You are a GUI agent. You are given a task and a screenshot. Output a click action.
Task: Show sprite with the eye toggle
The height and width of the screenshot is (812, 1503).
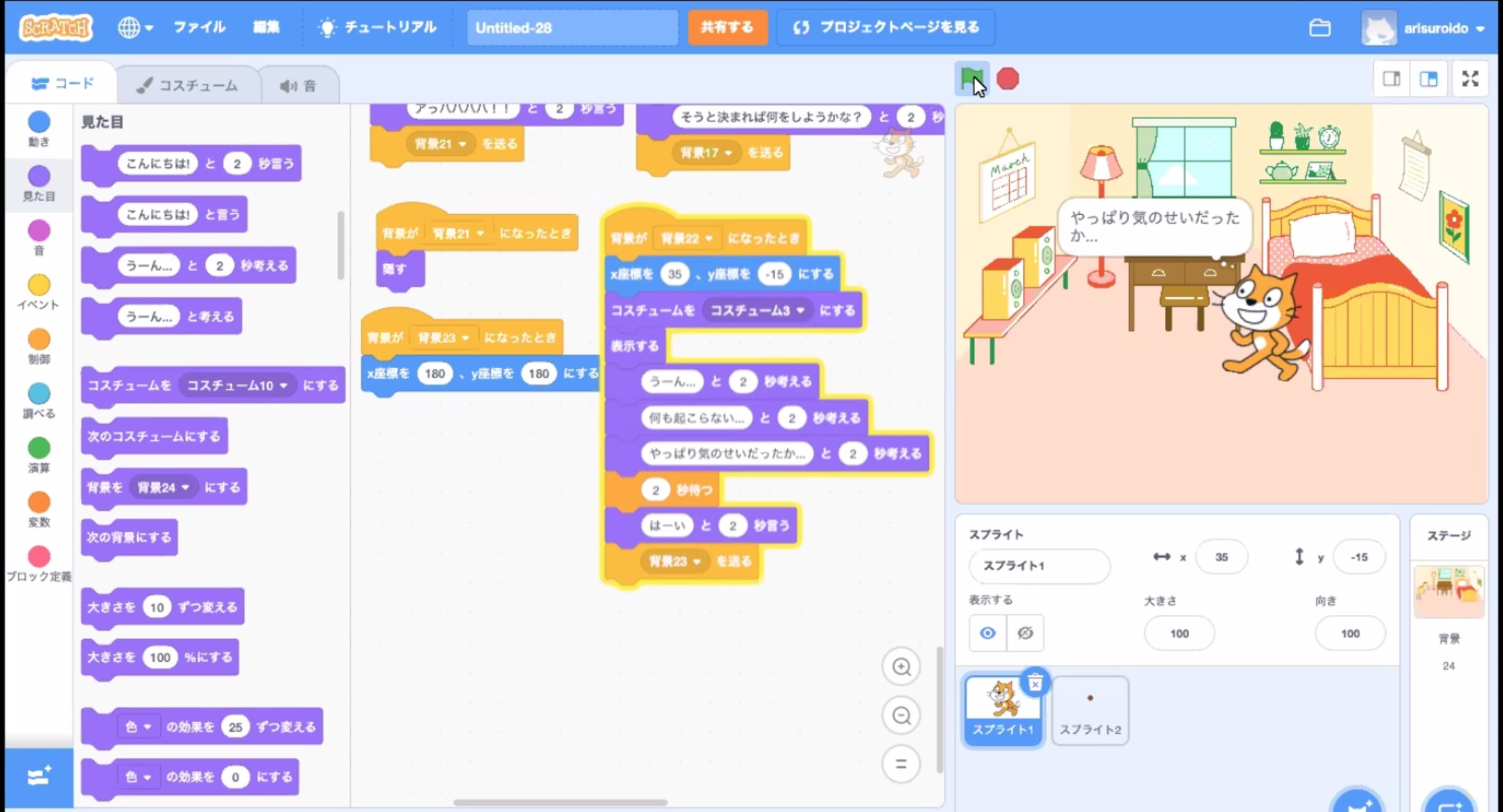[x=988, y=633]
